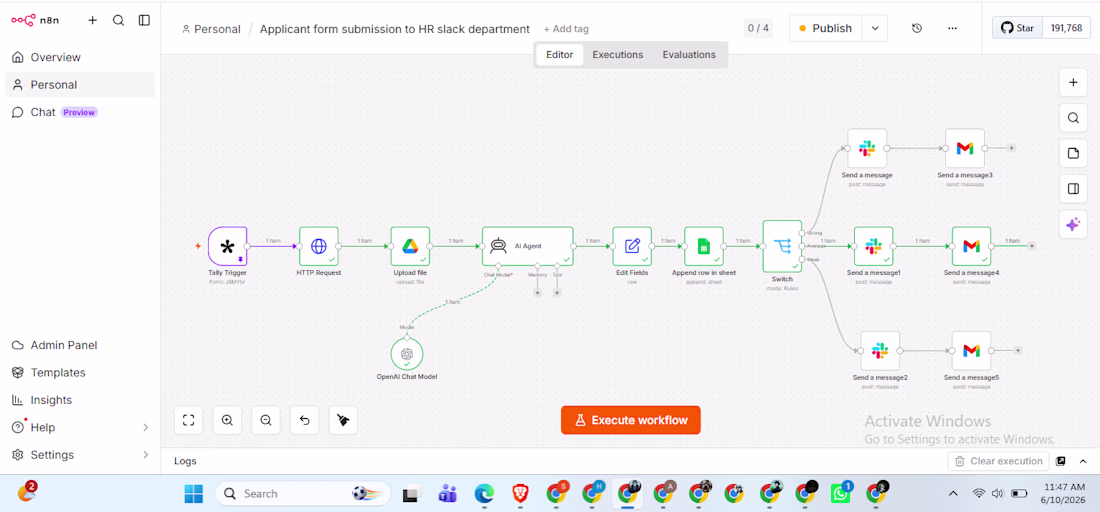Click the GitHub Star button
The width and height of the screenshot is (1100, 512).
point(1017,28)
